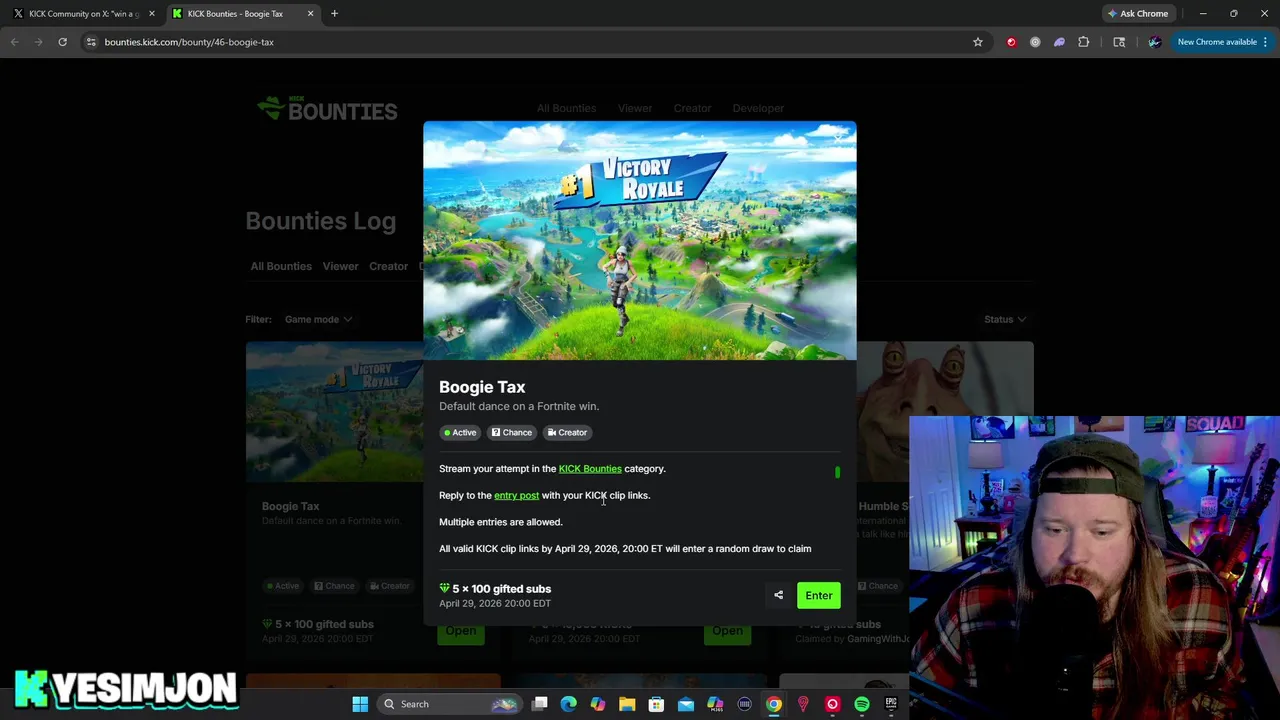This screenshot has height=720, width=1280.
Task: Open File Explorer from taskbar
Action: pyautogui.click(x=627, y=704)
